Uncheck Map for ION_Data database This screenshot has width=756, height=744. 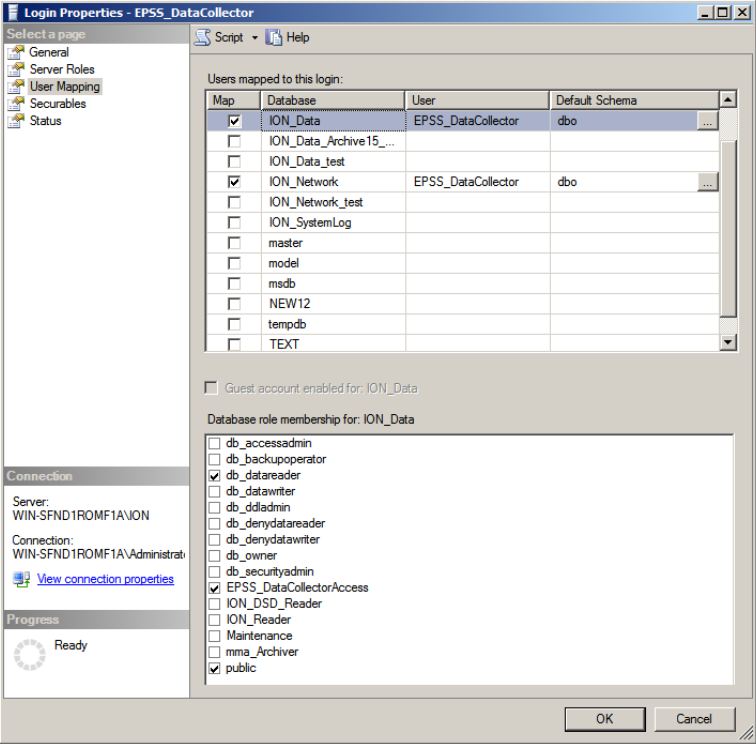pos(234,121)
